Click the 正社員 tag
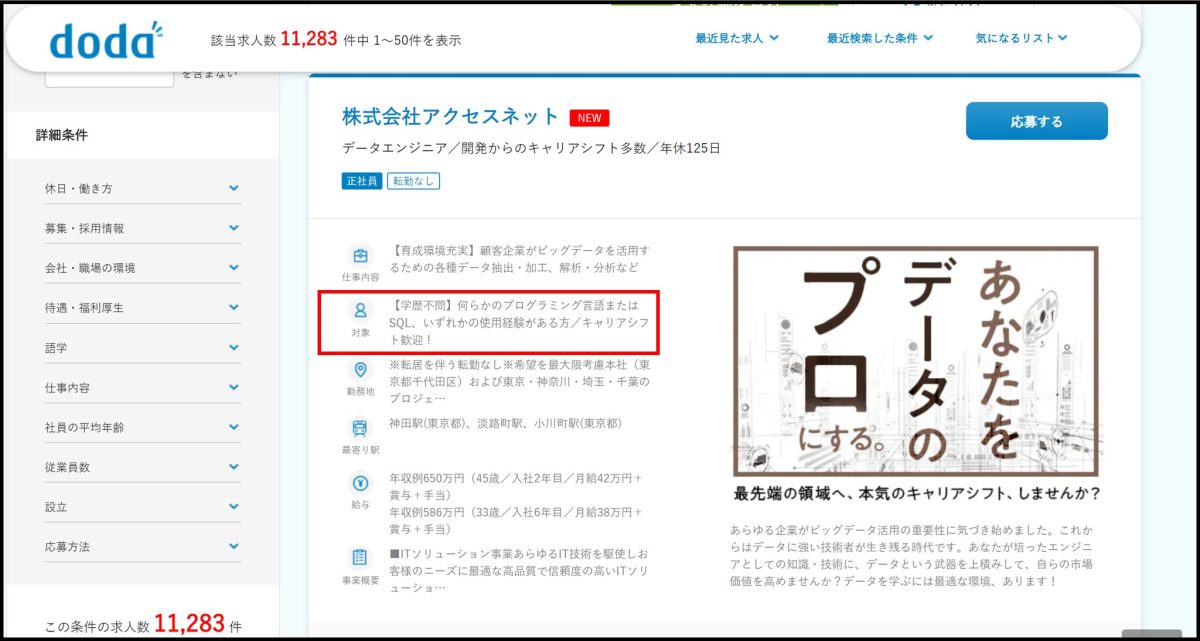The width and height of the screenshot is (1200, 641). [x=361, y=181]
